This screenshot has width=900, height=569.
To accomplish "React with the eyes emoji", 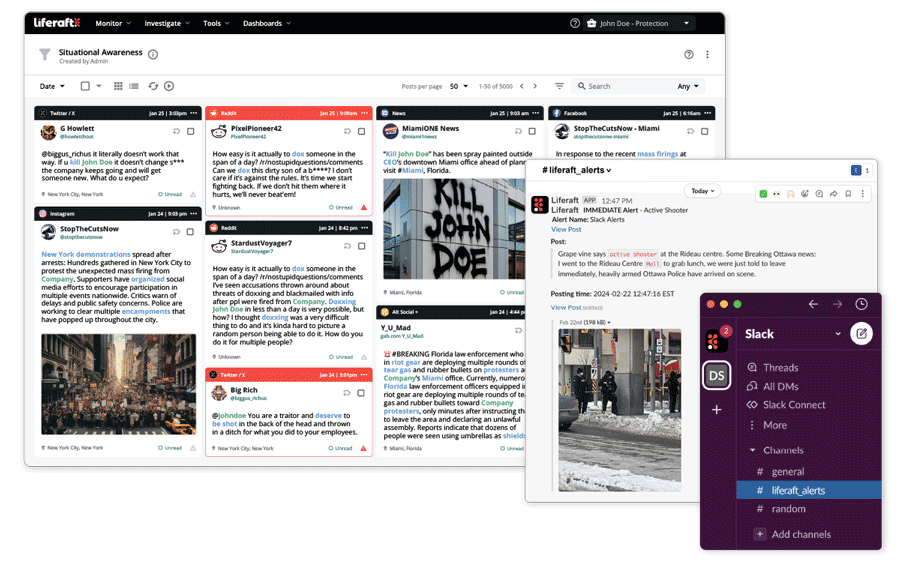I will (777, 194).
